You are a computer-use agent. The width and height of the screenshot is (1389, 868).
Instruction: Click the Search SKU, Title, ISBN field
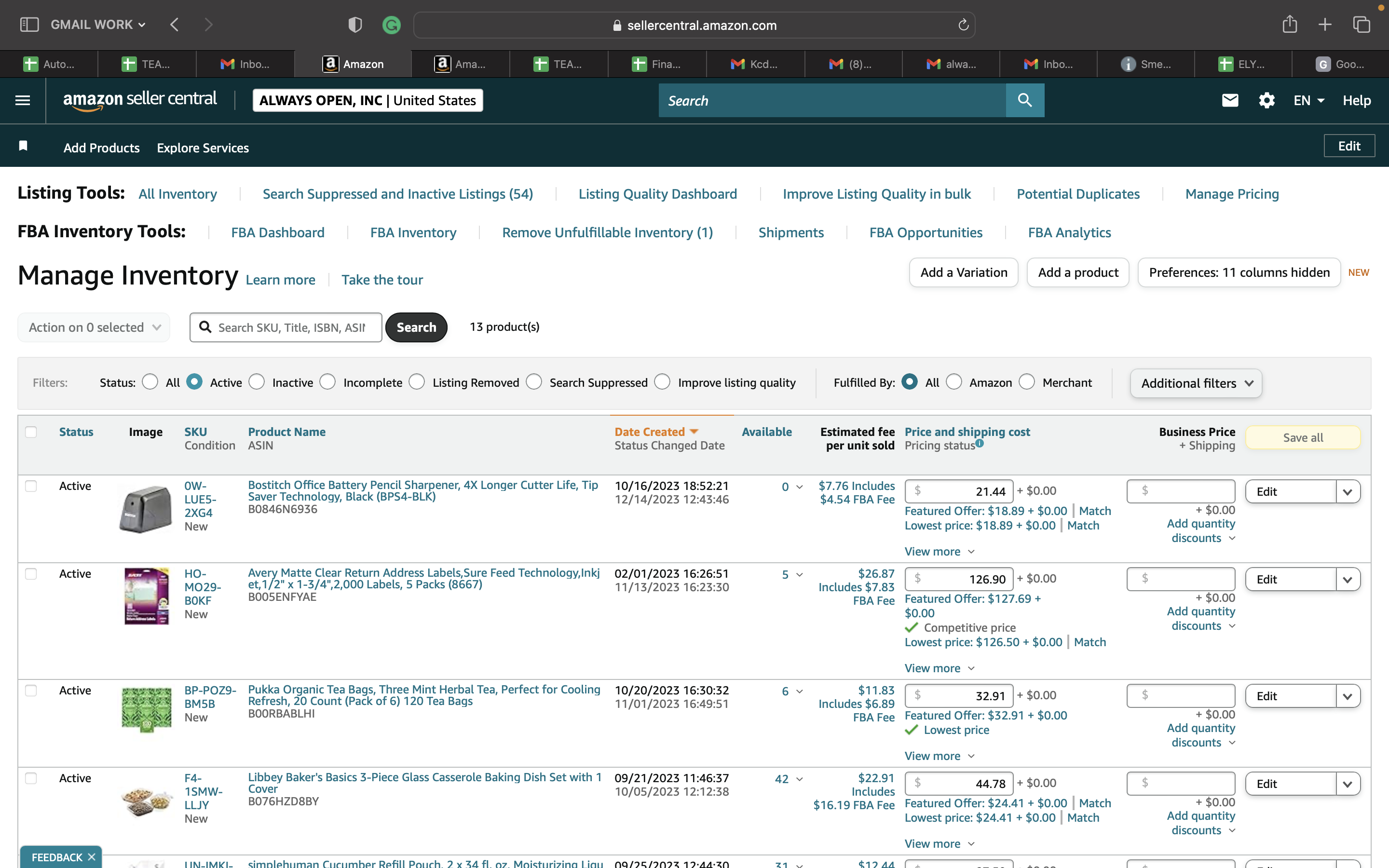pyautogui.click(x=286, y=327)
